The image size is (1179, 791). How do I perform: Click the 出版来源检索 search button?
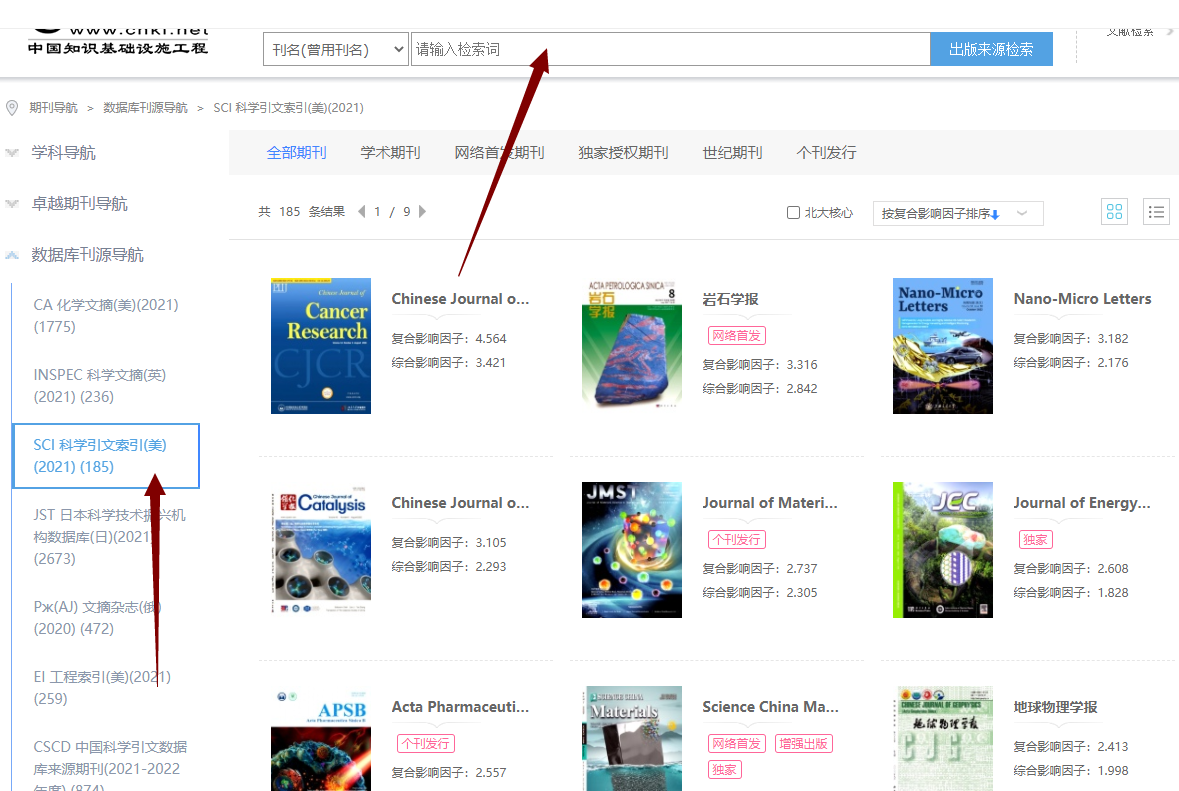pos(991,50)
